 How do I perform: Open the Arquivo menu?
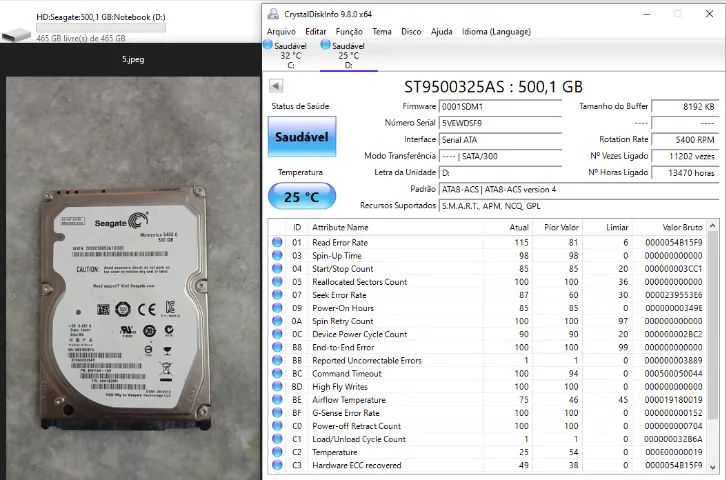click(281, 31)
